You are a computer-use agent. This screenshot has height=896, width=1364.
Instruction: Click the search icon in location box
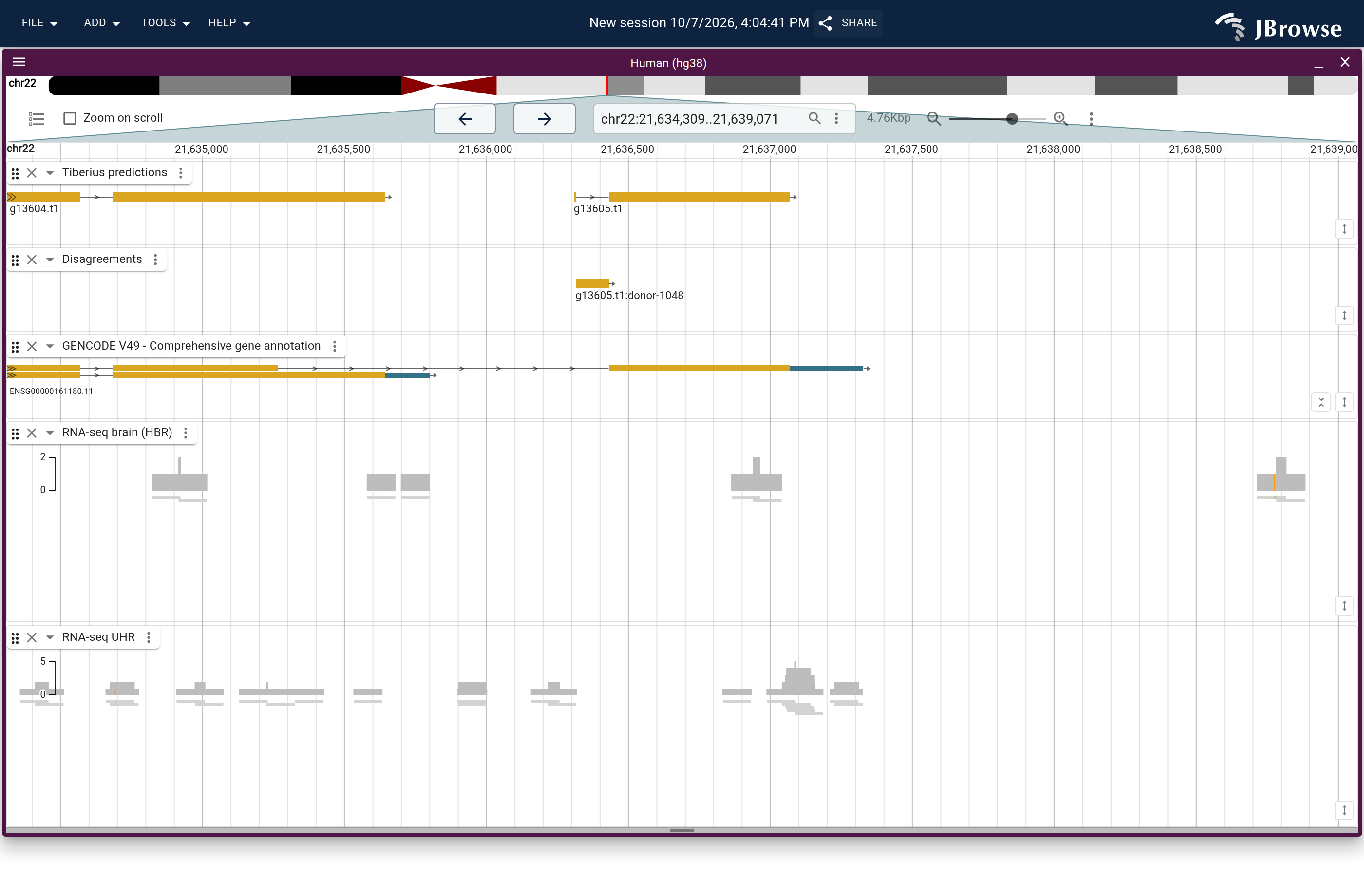[815, 119]
